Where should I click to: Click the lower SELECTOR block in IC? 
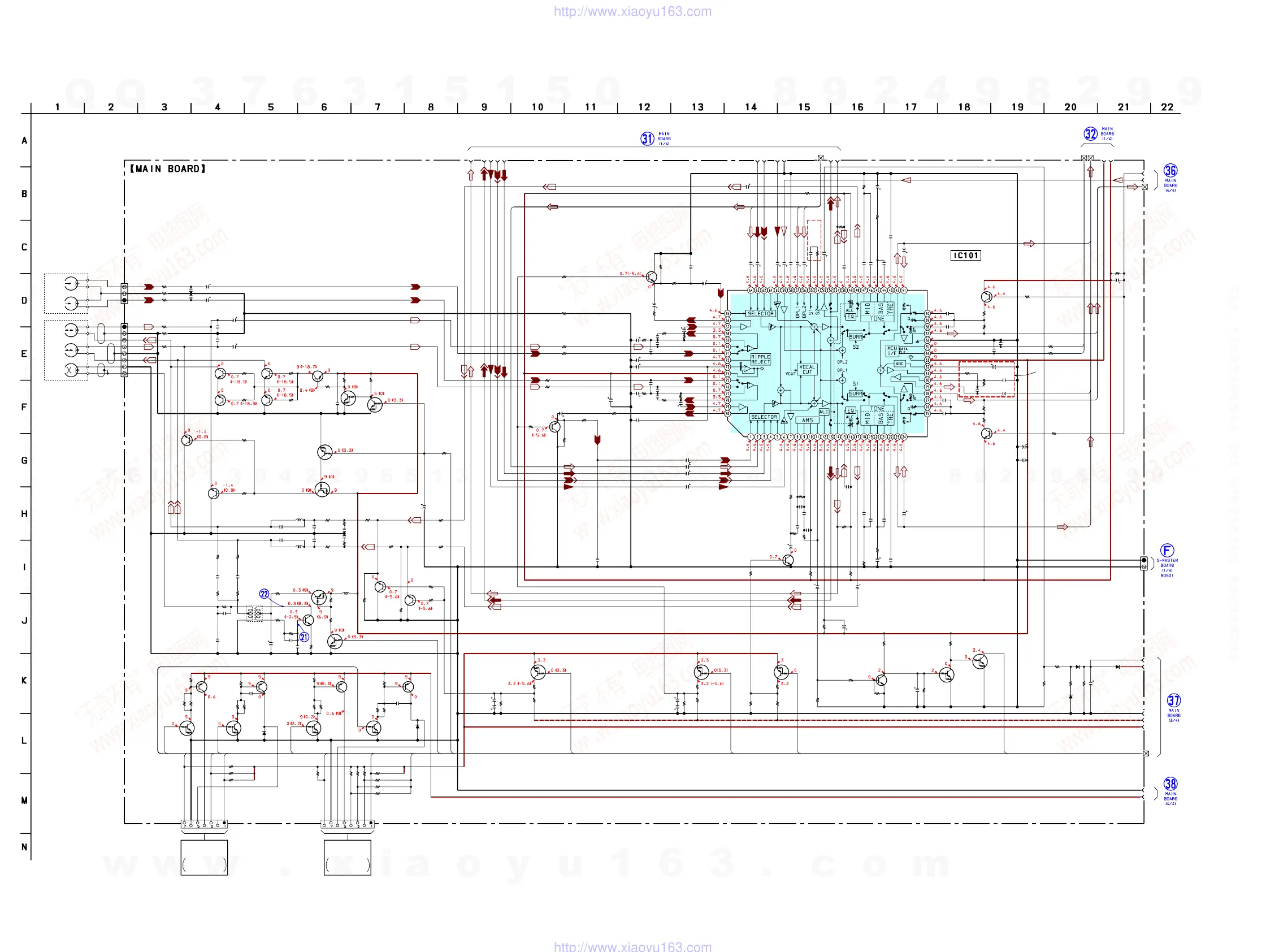(764, 417)
